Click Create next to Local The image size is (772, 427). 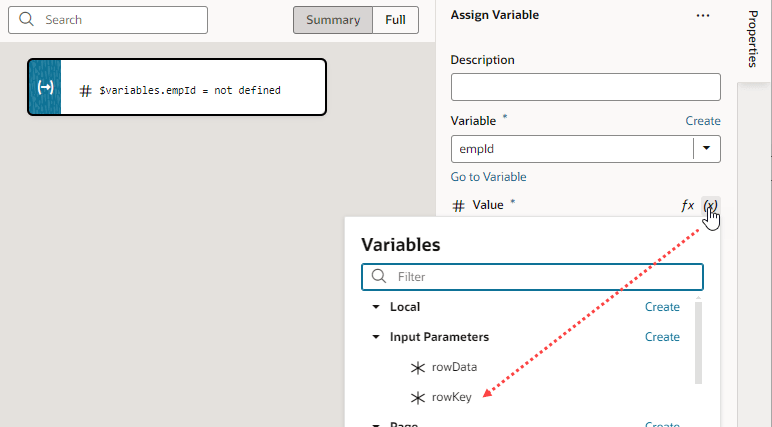pos(662,307)
